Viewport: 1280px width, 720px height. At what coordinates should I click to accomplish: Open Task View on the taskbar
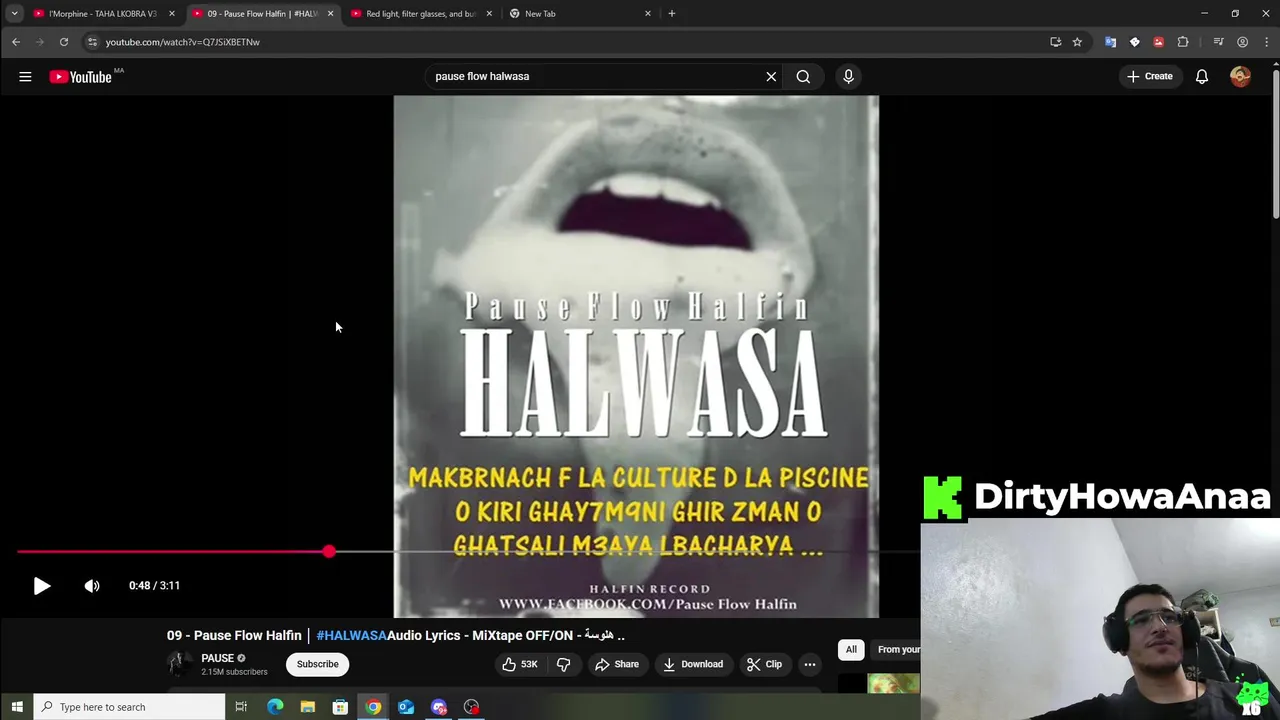pos(241,707)
